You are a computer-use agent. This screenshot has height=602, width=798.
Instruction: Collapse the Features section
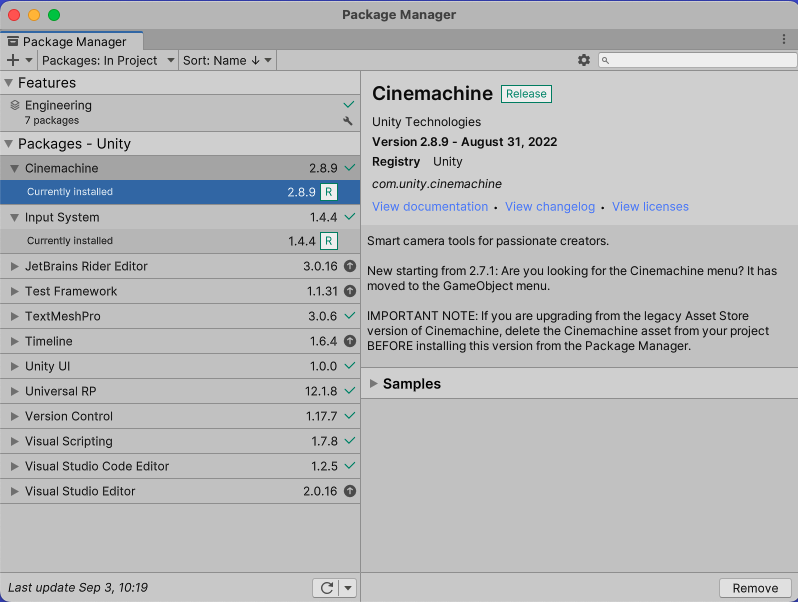tap(9, 83)
